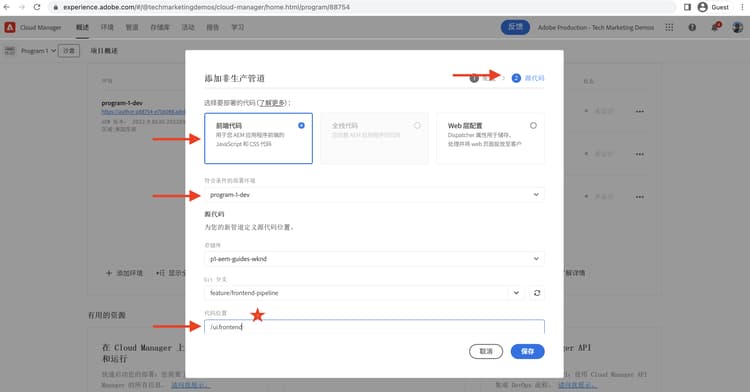750x392 pixels.
Task: Switch to the 存储库 tab
Action: point(160,27)
